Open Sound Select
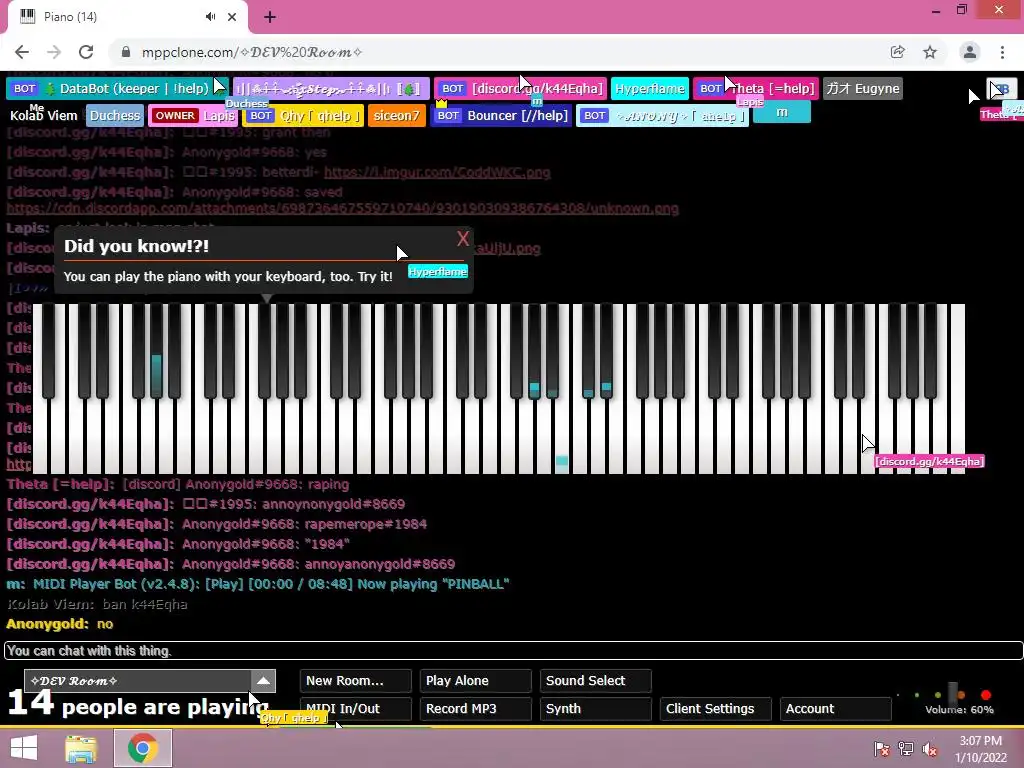 click(x=596, y=680)
